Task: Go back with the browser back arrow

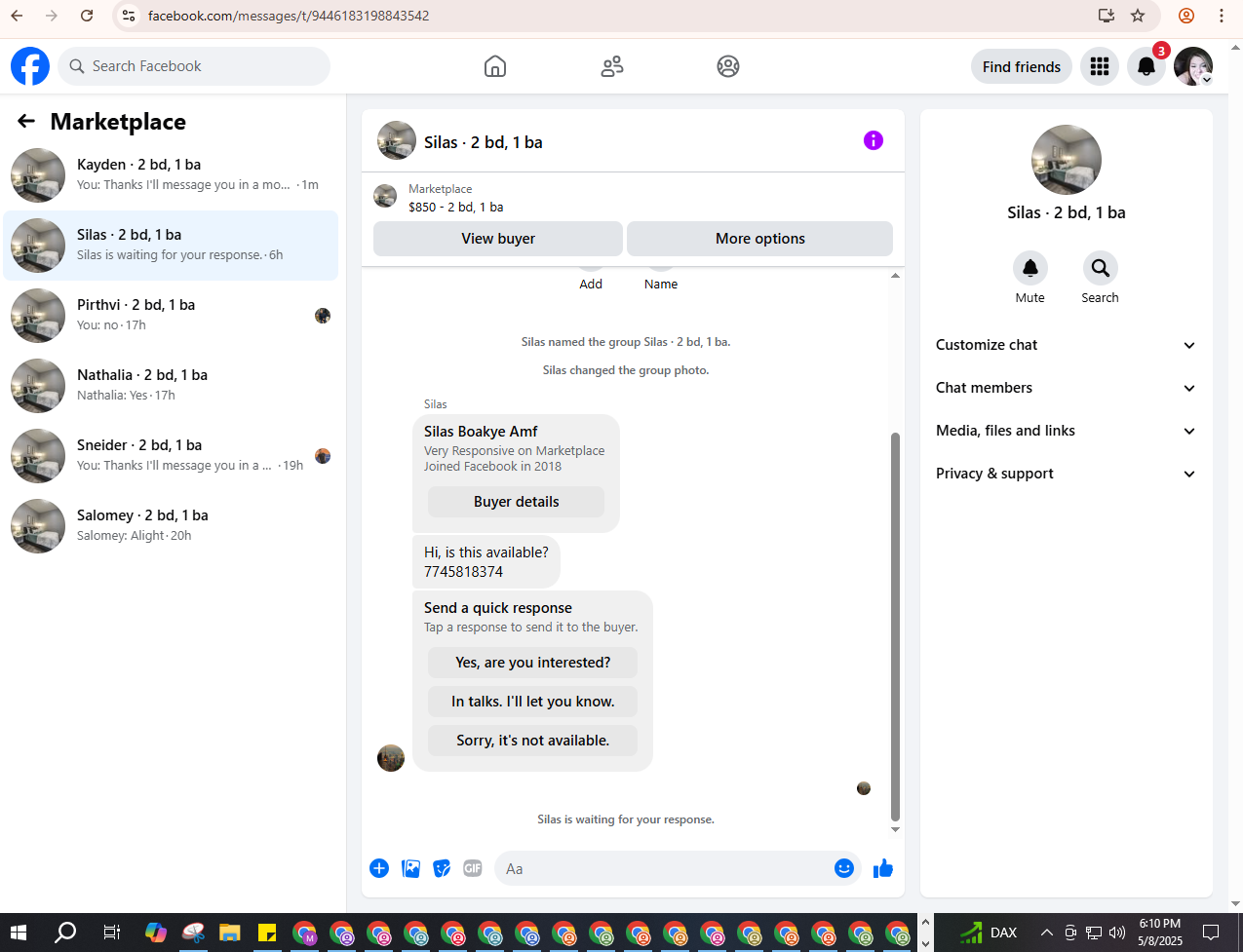Action: pyautogui.click(x=17, y=16)
